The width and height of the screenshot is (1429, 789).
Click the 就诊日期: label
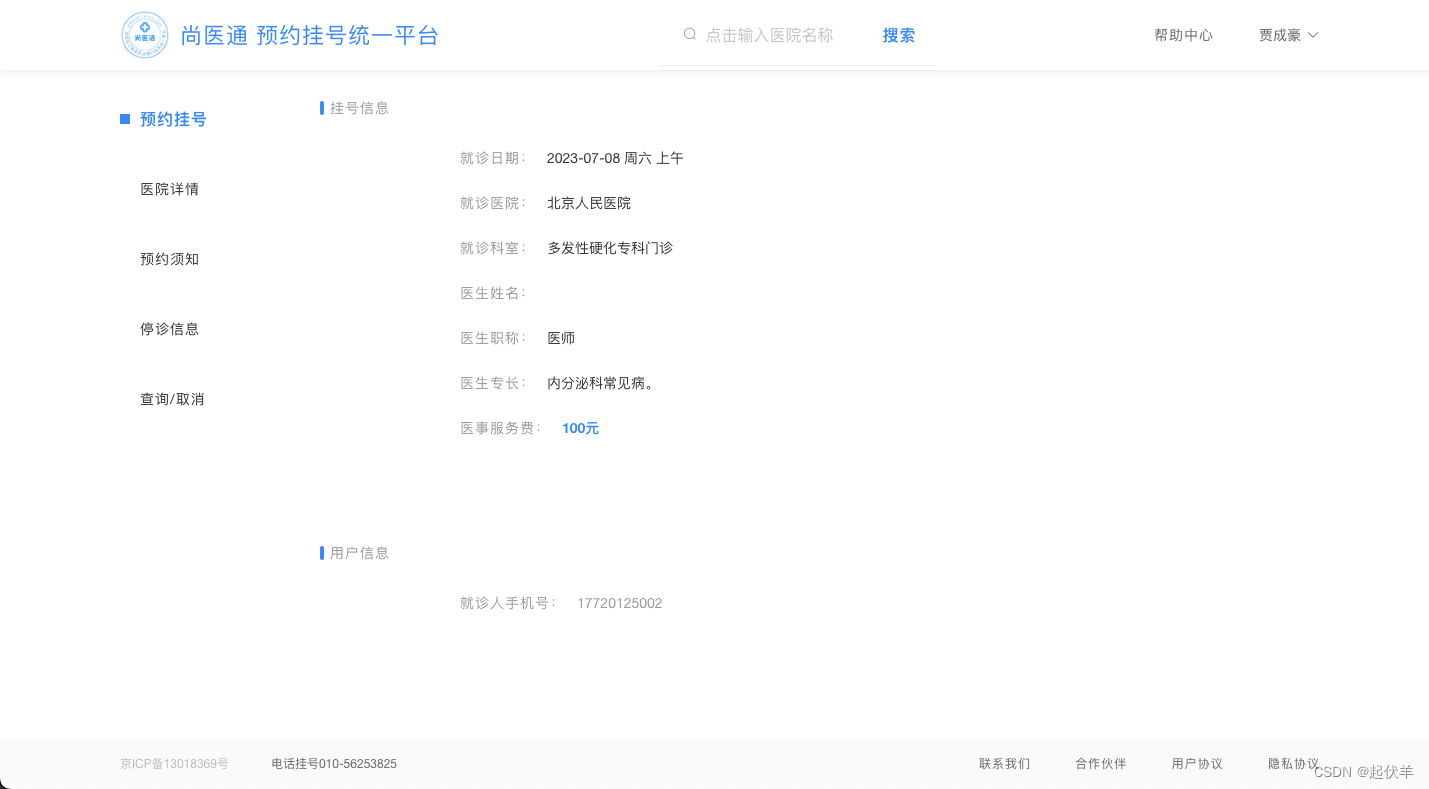(493, 158)
